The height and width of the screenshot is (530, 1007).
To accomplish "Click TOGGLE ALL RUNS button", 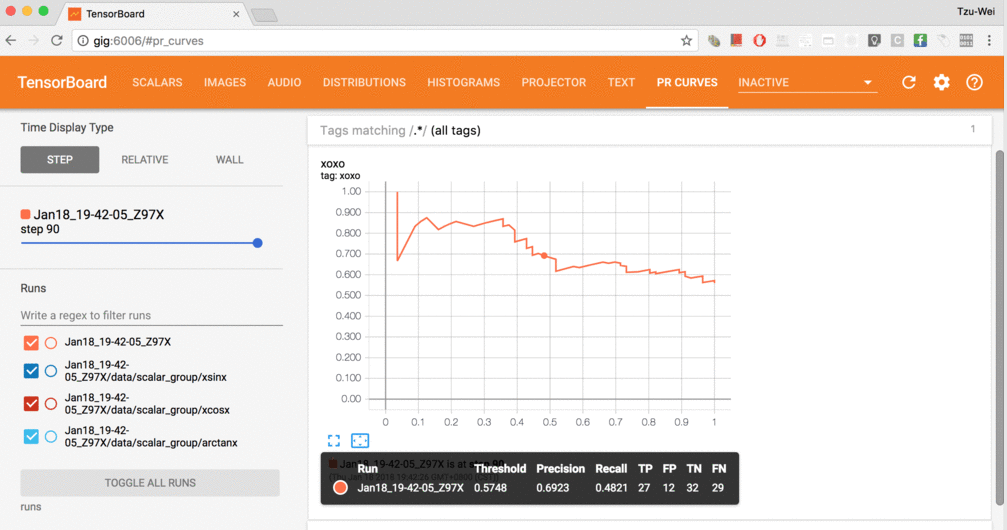I will pos(150,482).
